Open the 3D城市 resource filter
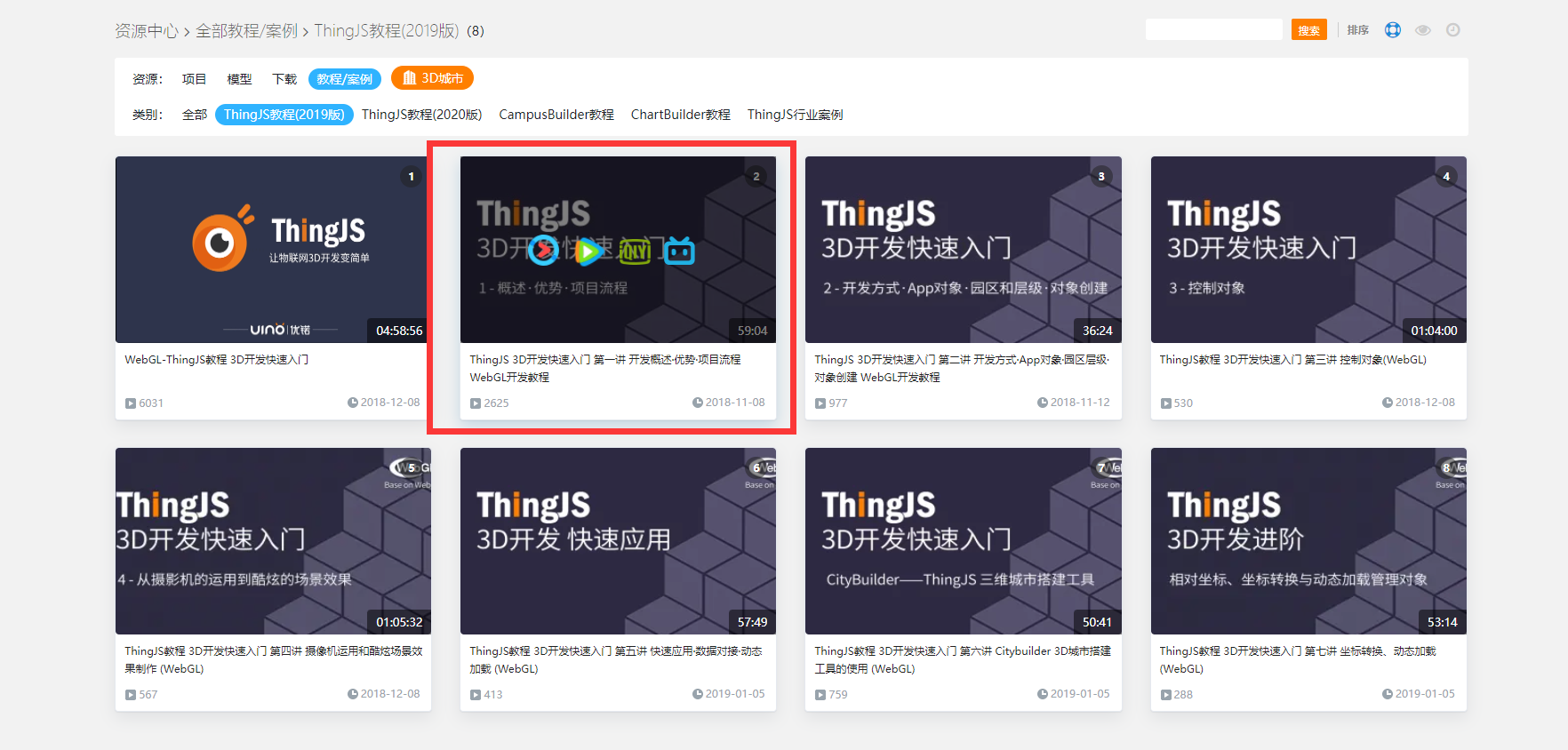This screenshot has width=1568, height=750. click(x=432, y=78)
